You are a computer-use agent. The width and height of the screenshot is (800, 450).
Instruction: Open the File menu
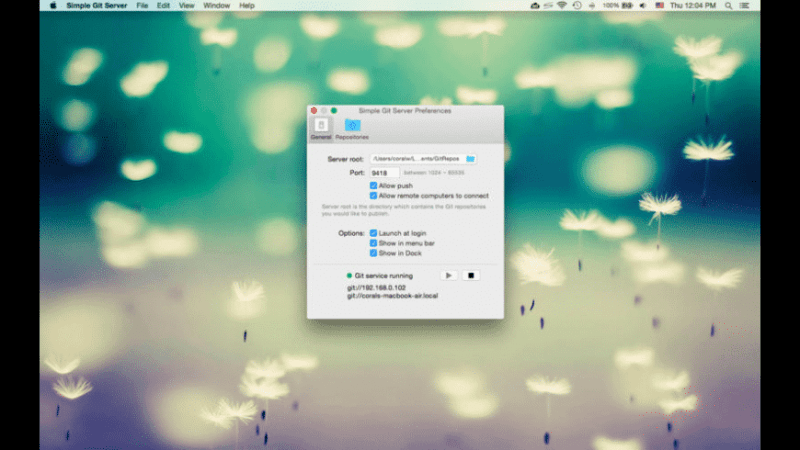[142, 6]
